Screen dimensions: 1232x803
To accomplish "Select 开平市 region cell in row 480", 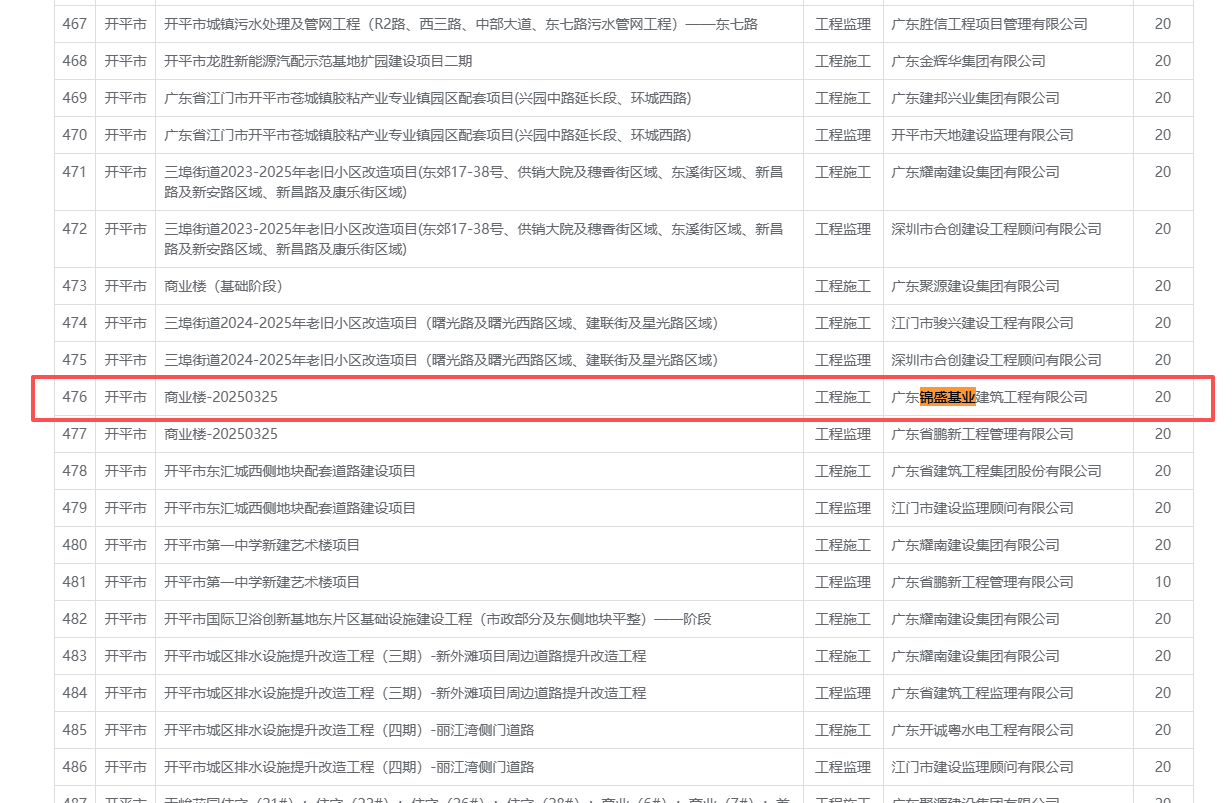I will coord(125,545).
